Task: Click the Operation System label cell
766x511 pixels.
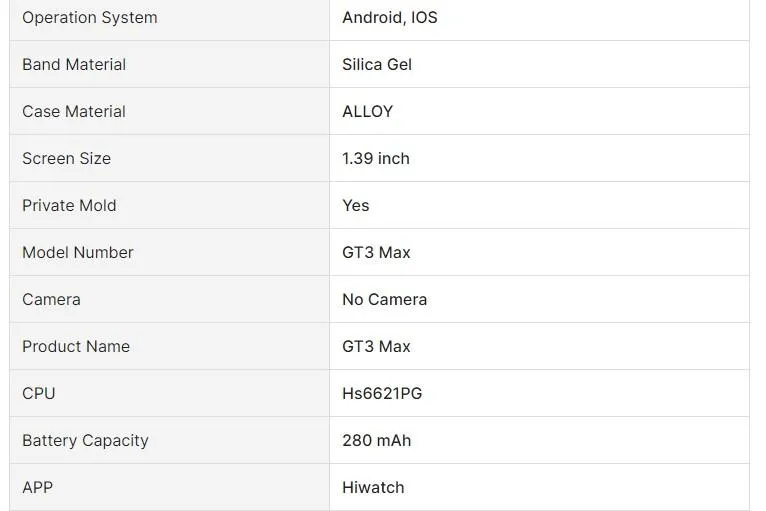Action: (x=90, y=18)
